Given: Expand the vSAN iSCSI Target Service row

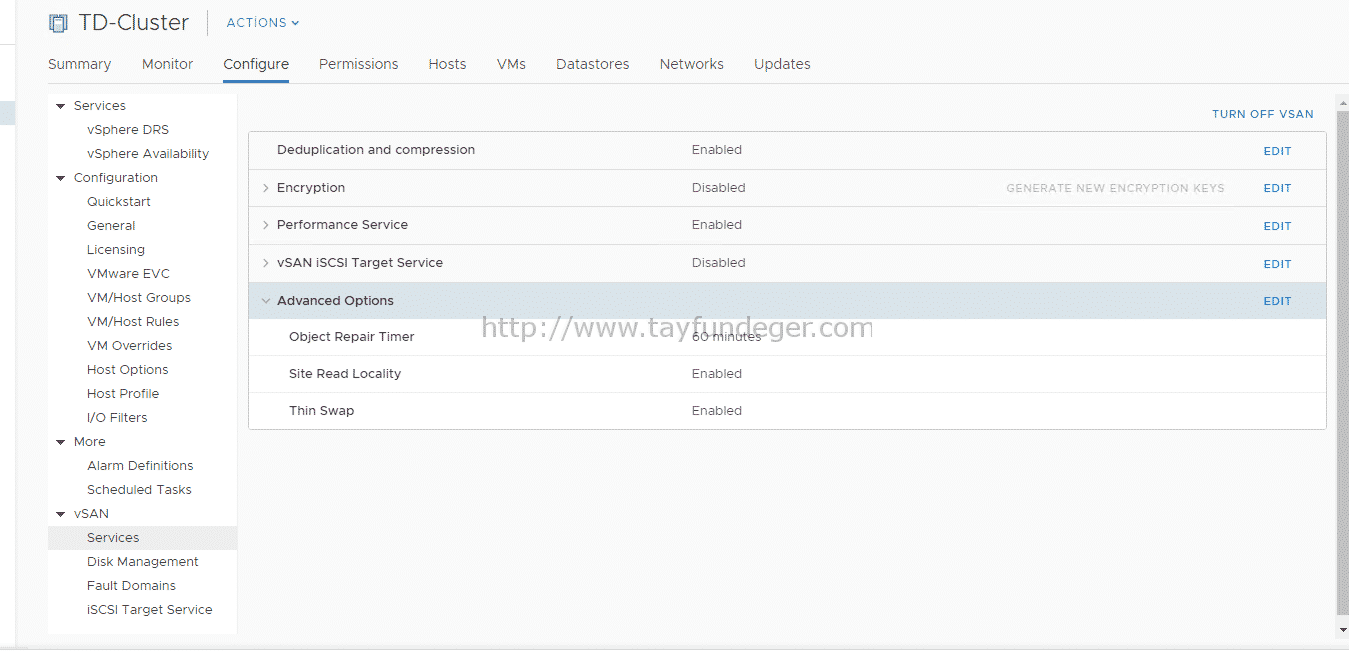Looking at the screenshot, I should point(266,263).
